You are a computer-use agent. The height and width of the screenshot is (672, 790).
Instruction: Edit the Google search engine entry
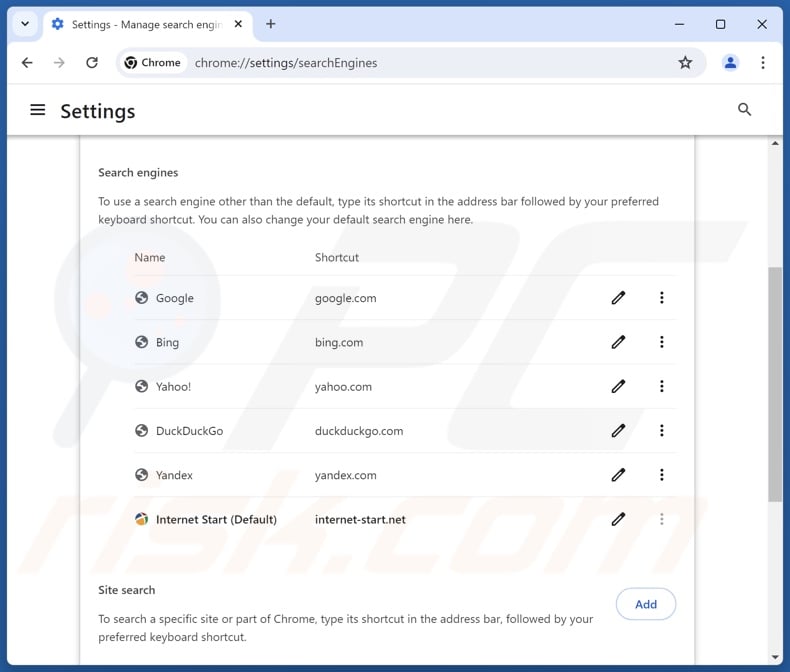pyautogui.click(x=618, y=298)
